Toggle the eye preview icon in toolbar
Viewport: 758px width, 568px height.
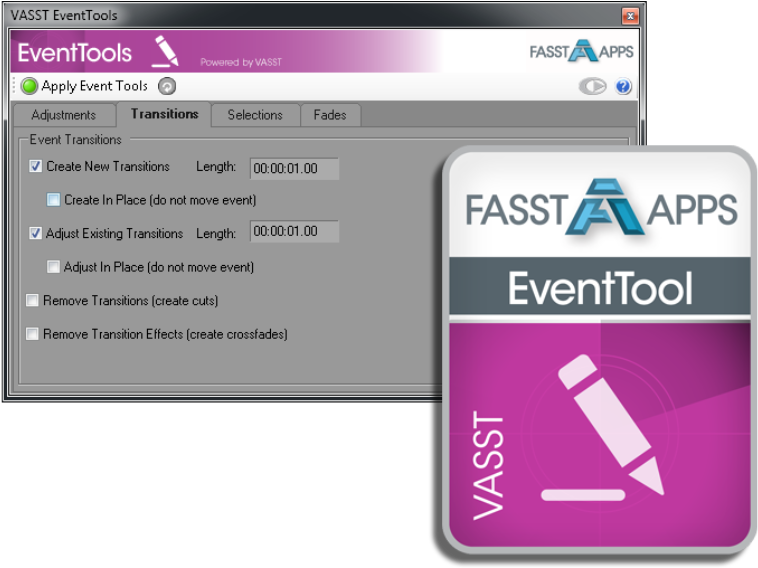[x=593, y=87]
